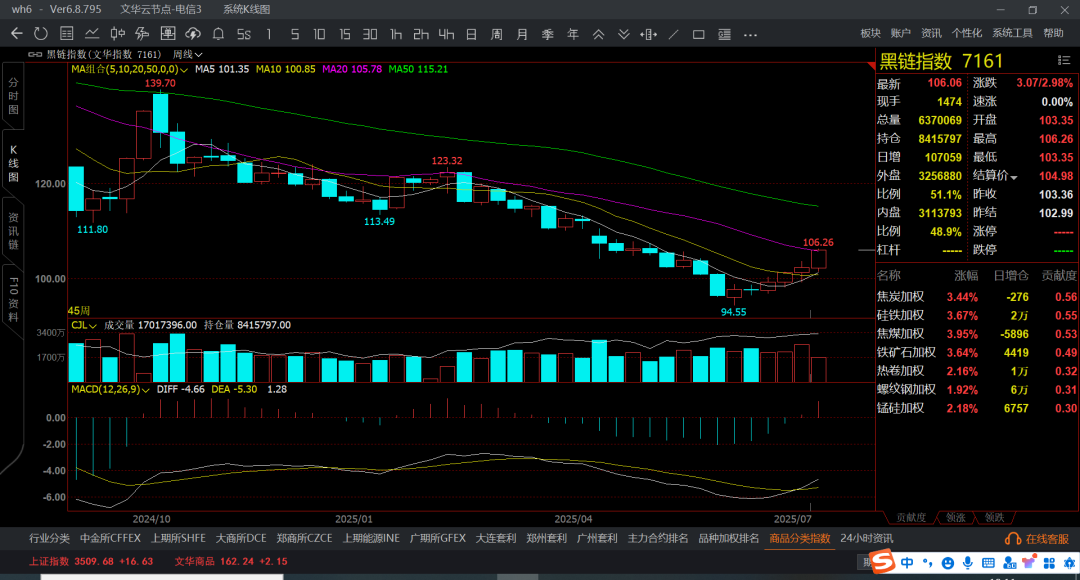Select the 领跌 tab
Viewport: 1080px width, 580px height.
pyautogui.click(x=994, y=517)
